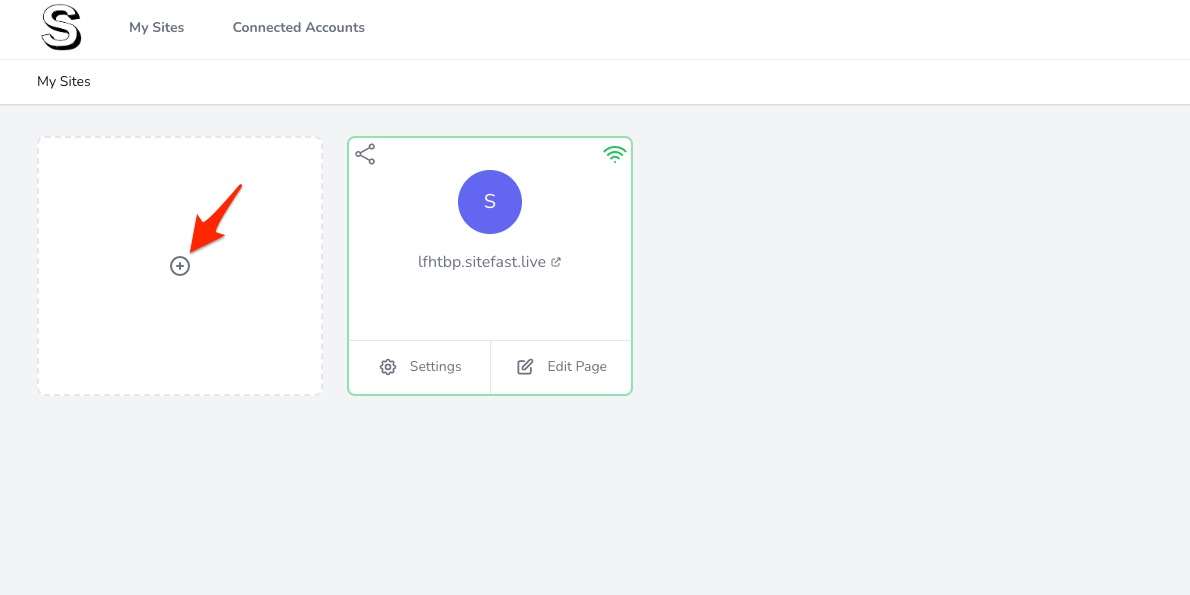Add a new site with the plus icon
This screenshot has width=1190, height=595.
(180, 266)
